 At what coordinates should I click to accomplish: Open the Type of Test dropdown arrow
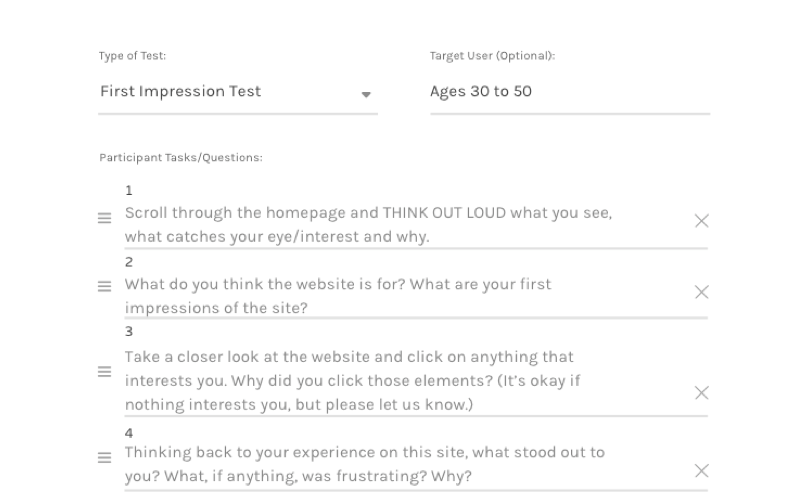(x=366, y=94)
